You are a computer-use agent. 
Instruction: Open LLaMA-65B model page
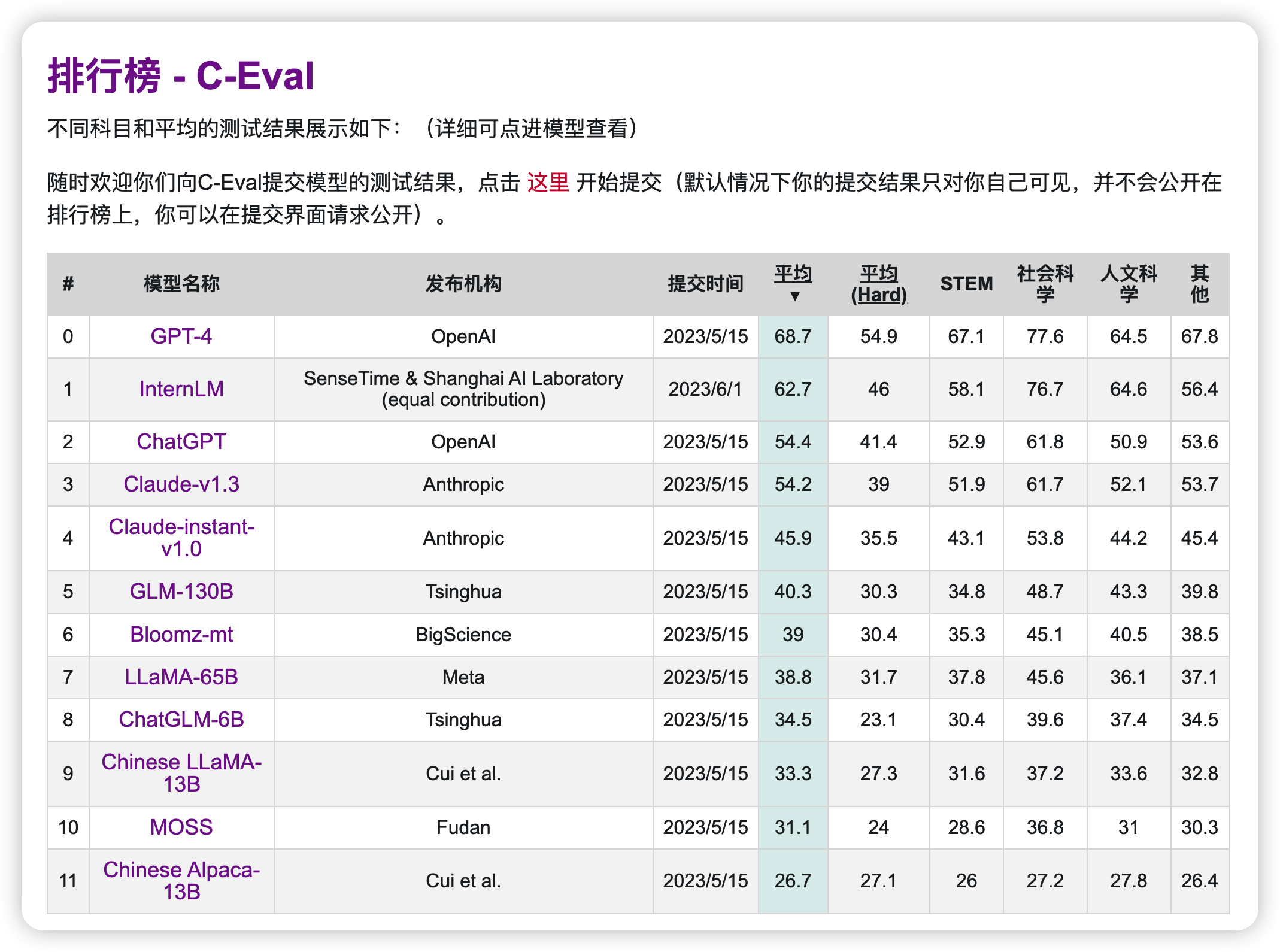181,677
